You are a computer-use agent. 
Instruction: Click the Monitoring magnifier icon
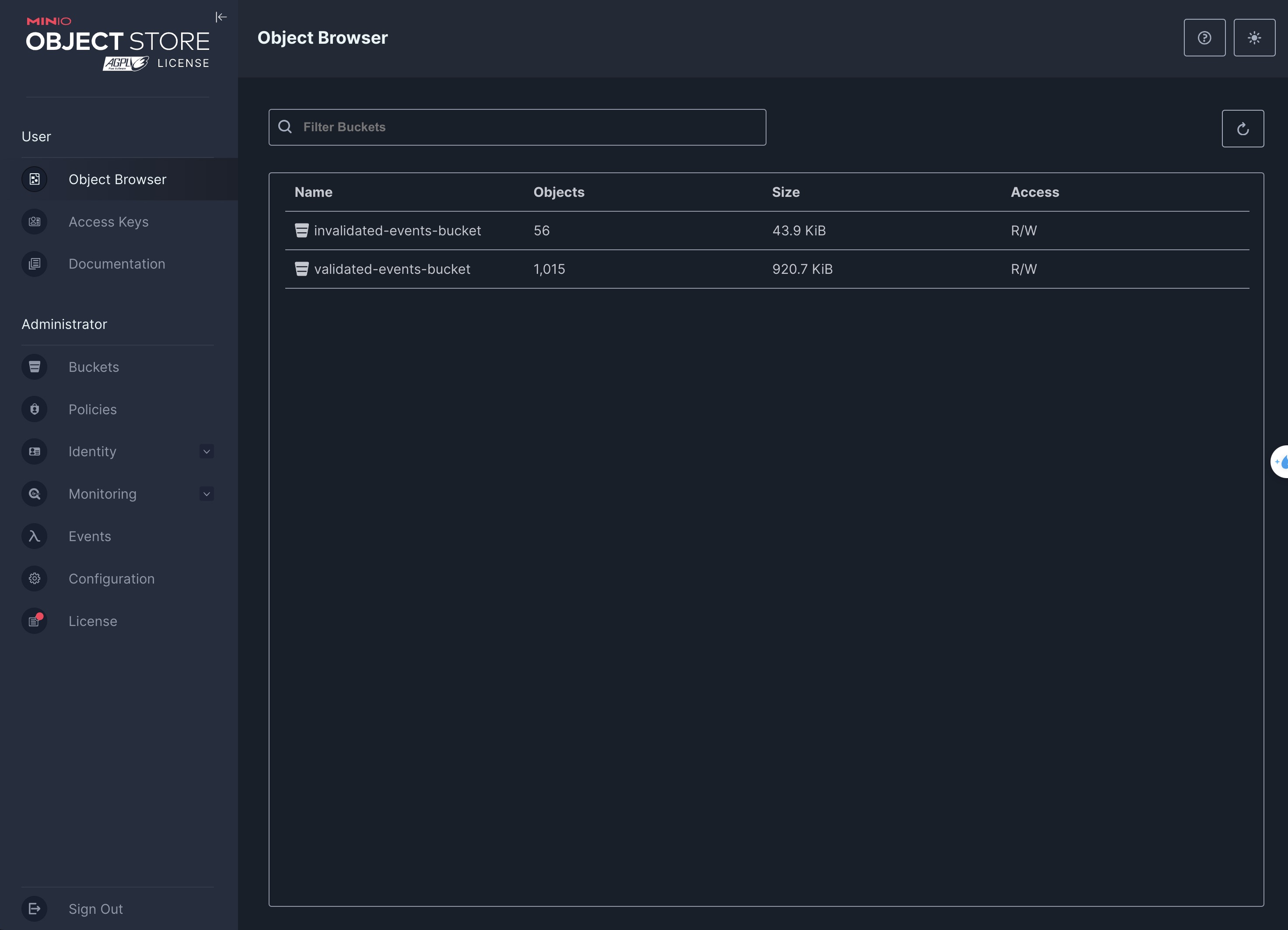point(35,494)
